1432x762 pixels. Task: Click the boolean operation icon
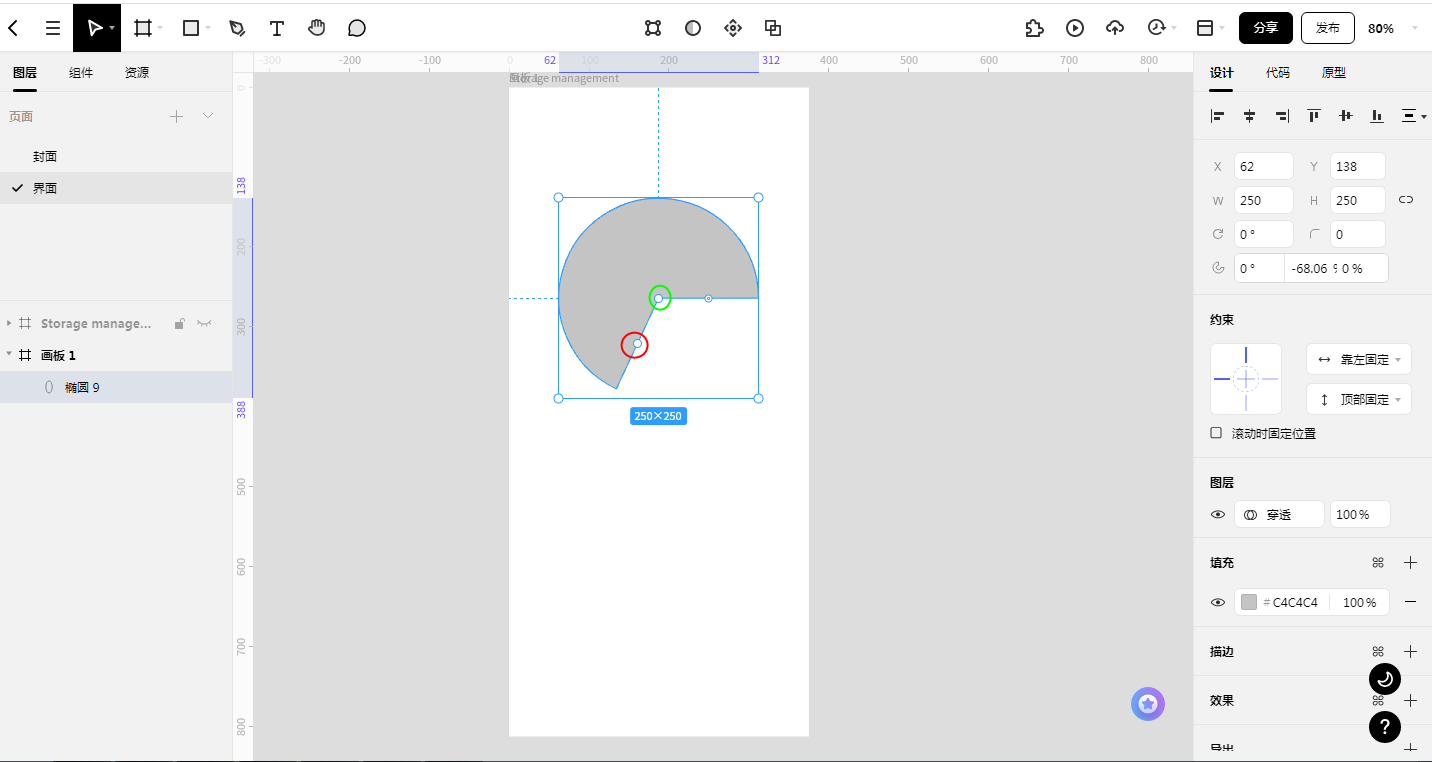(773, 28)
